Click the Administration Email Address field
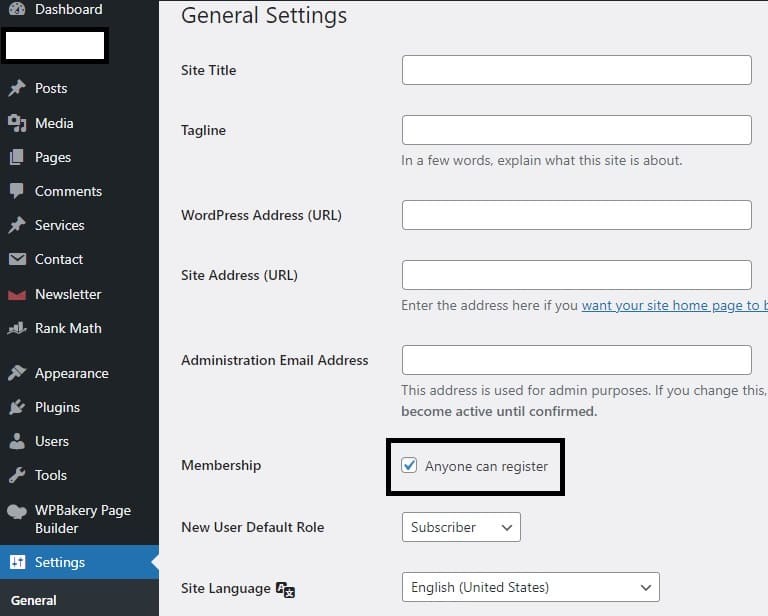The image size is (768, 616). pyautogui.click(x=576, y=360)
